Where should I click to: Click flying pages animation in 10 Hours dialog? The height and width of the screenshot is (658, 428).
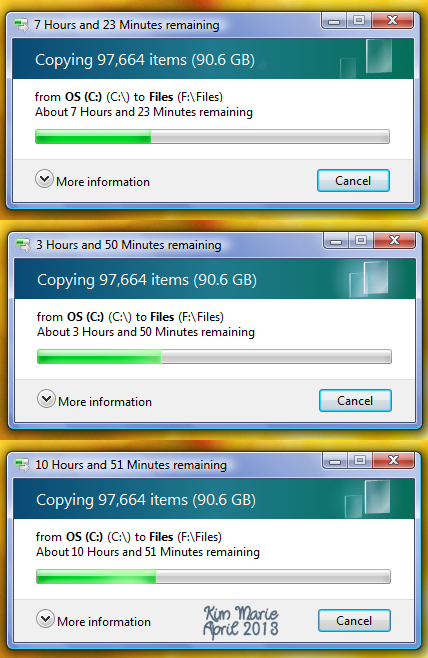(x=367, y=499)
